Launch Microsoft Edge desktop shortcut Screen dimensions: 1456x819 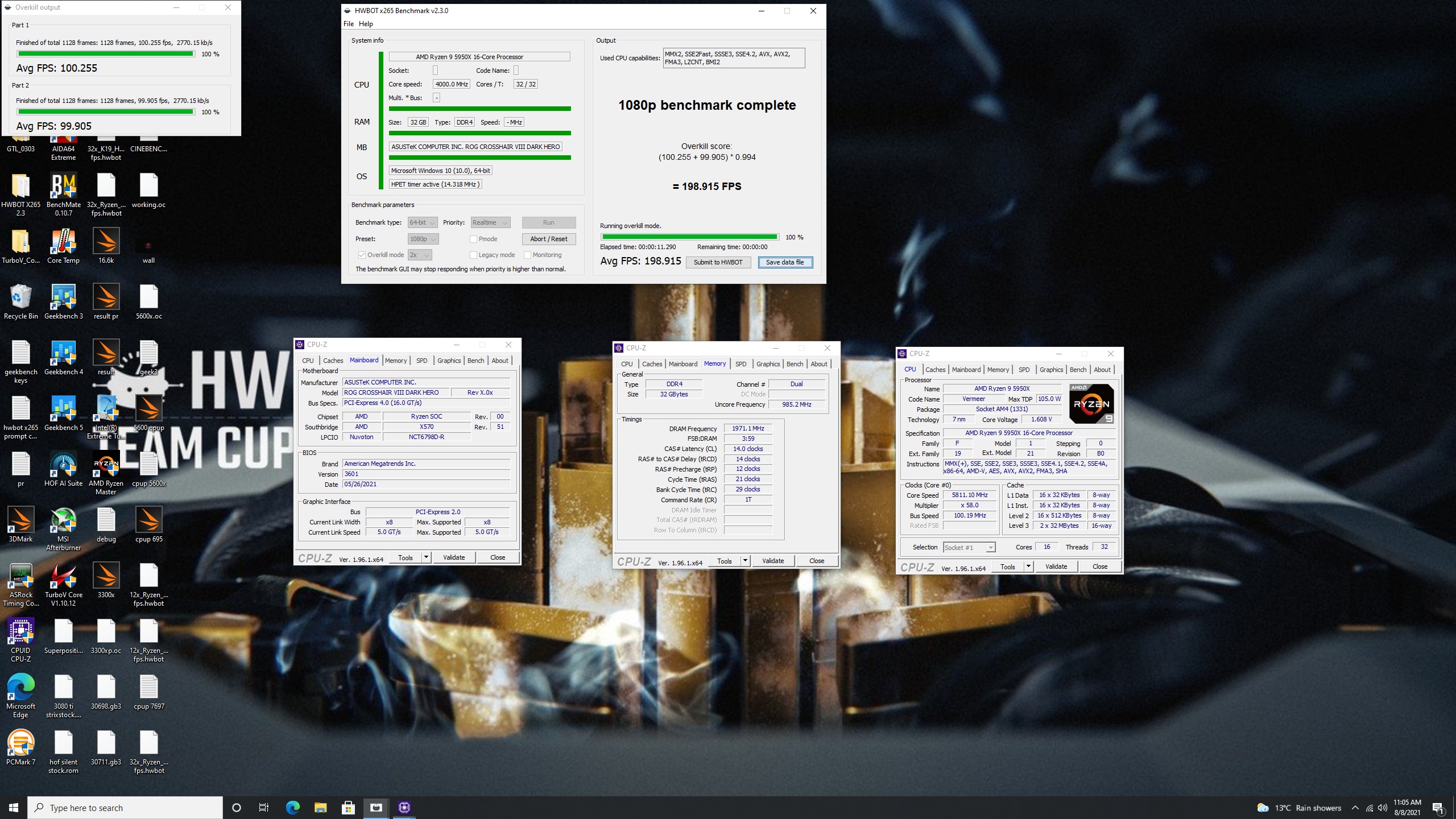(20, 695)
